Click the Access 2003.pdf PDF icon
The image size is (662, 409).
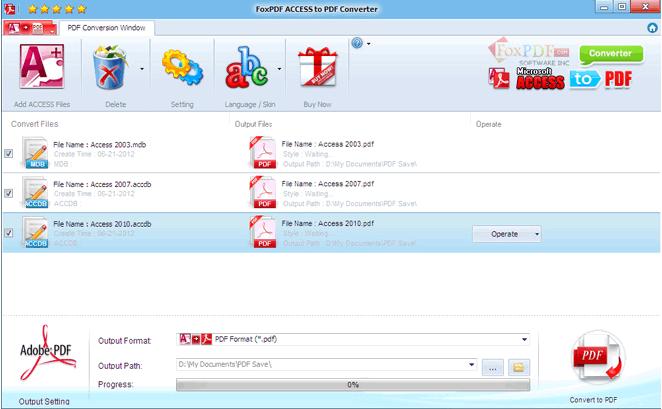coord(263,152)
